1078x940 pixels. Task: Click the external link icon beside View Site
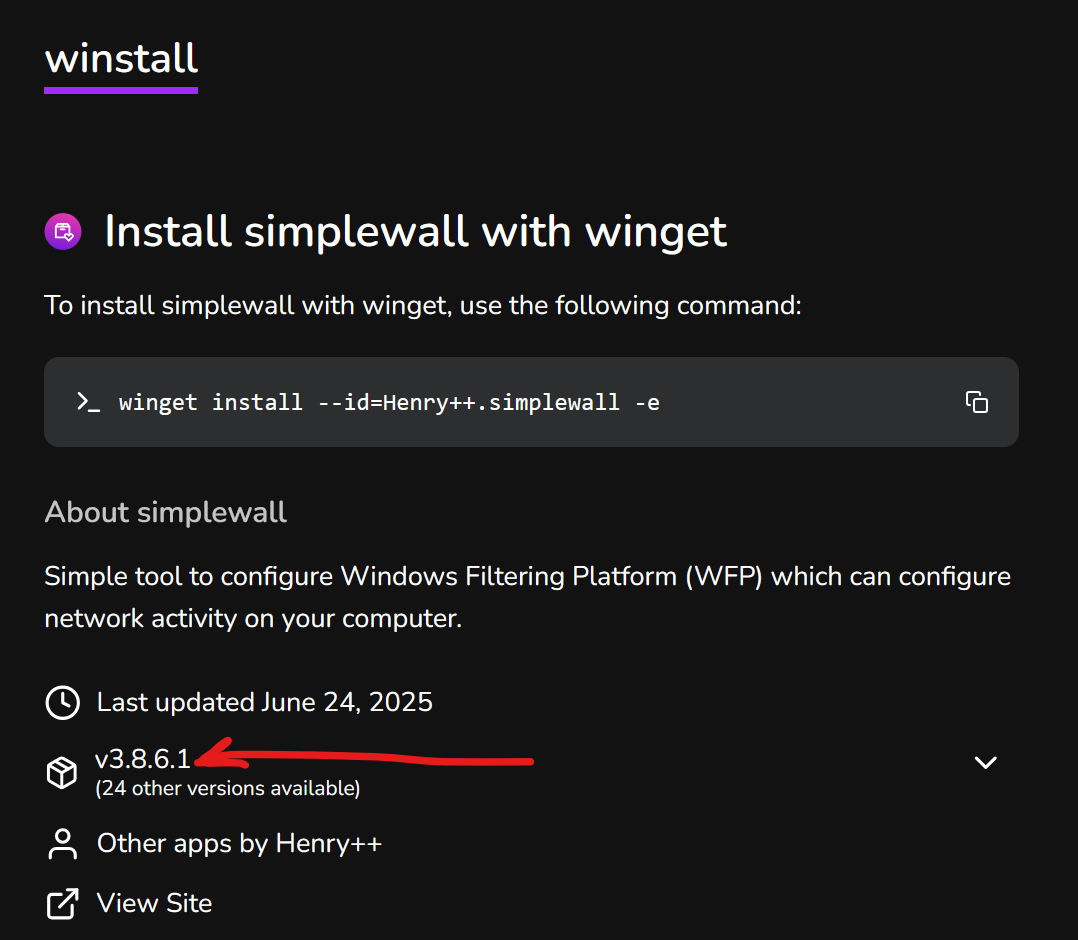(62, 904)
